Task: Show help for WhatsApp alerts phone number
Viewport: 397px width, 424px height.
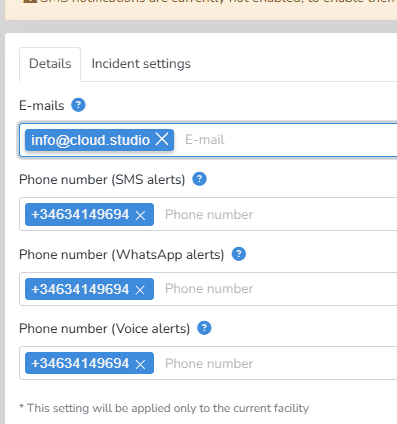Action: 239,254
